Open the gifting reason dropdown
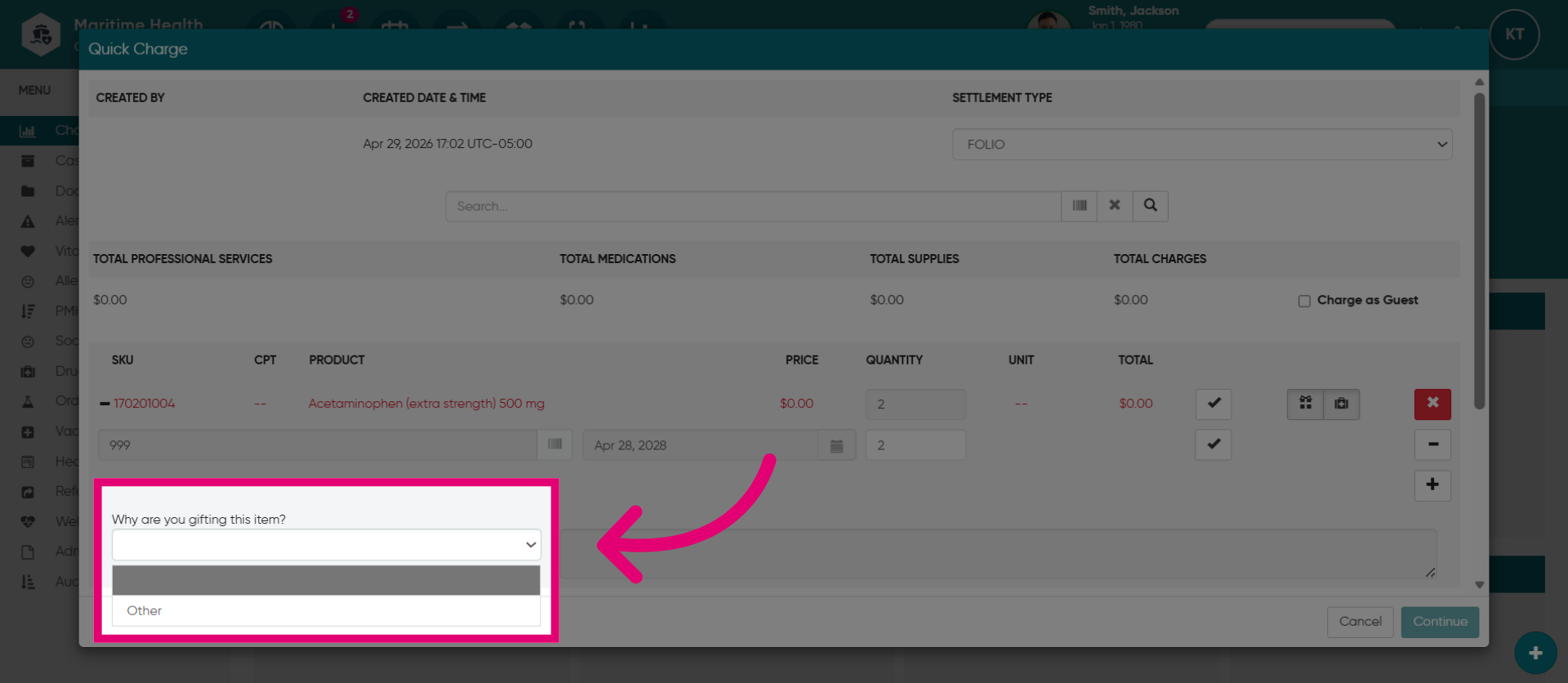The width and height of the screenshot is (1568, 683). point(326,545)
